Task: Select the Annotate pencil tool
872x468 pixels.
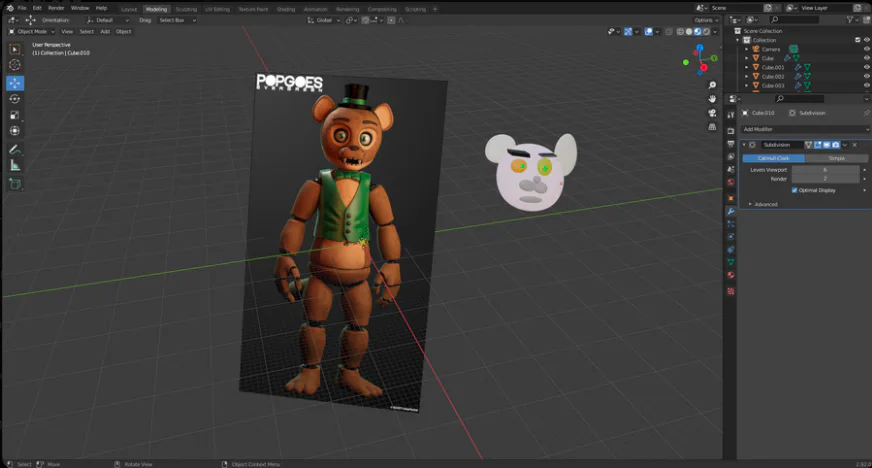Action: pos(15,149)
